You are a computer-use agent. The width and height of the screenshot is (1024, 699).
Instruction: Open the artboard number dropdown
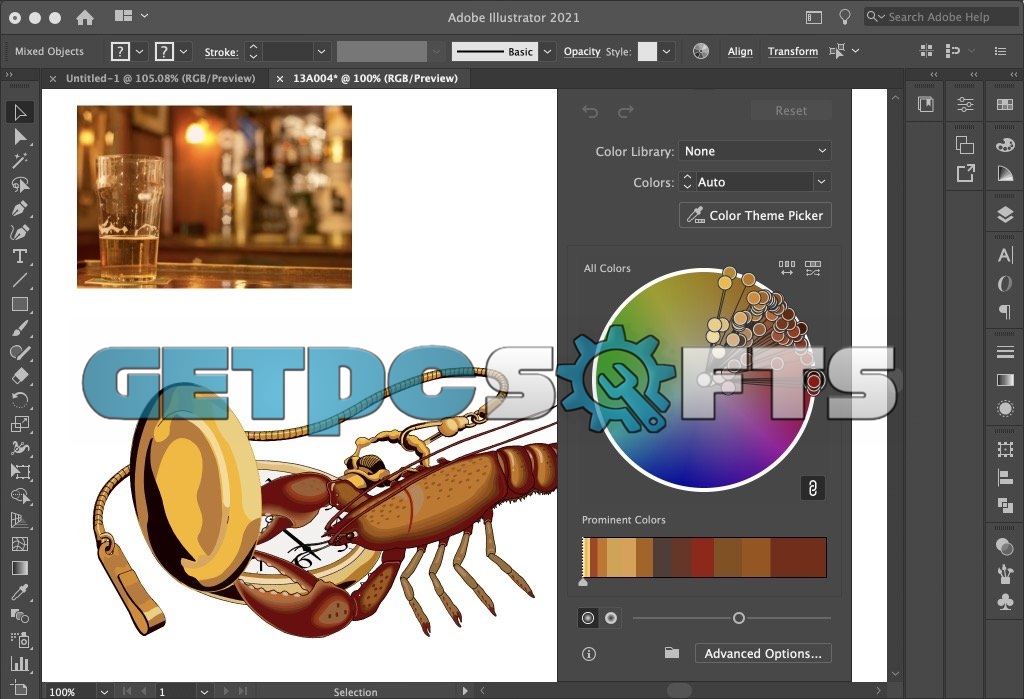point(204,691)
